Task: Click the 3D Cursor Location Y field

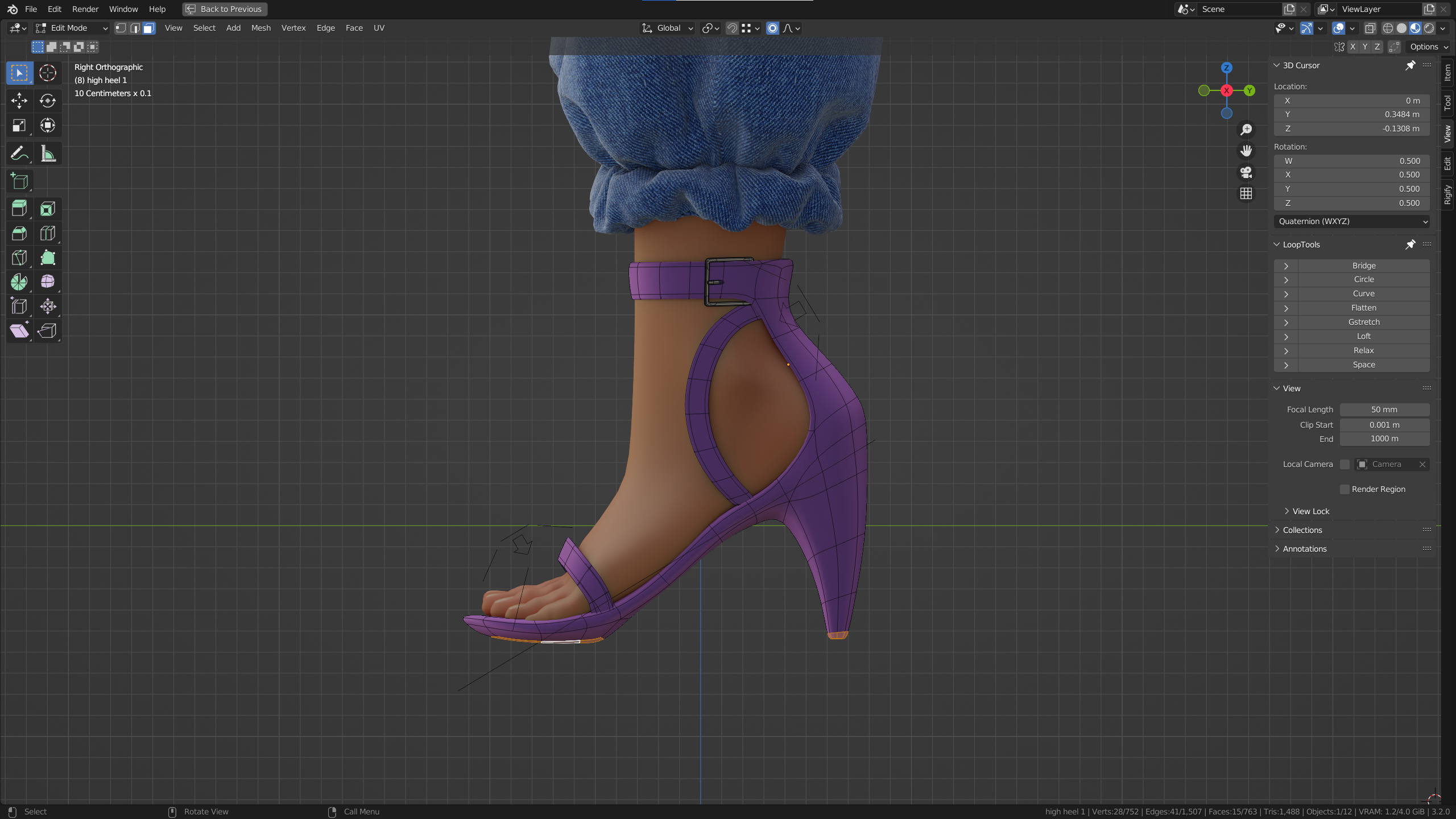Action: point(1352,114)
